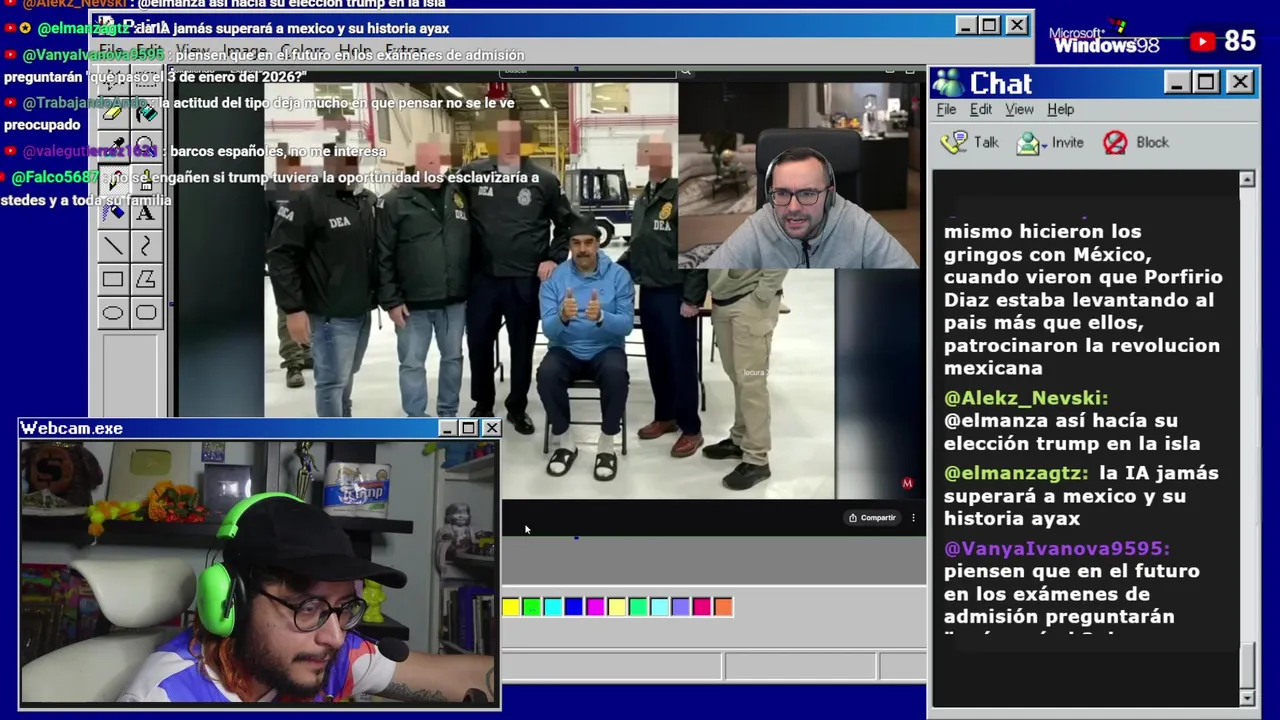This screenshot has height=720, width=1280.
Task: Pick the crimson pink color swatch
Action: pyautogui.click(x=702, y=606)
